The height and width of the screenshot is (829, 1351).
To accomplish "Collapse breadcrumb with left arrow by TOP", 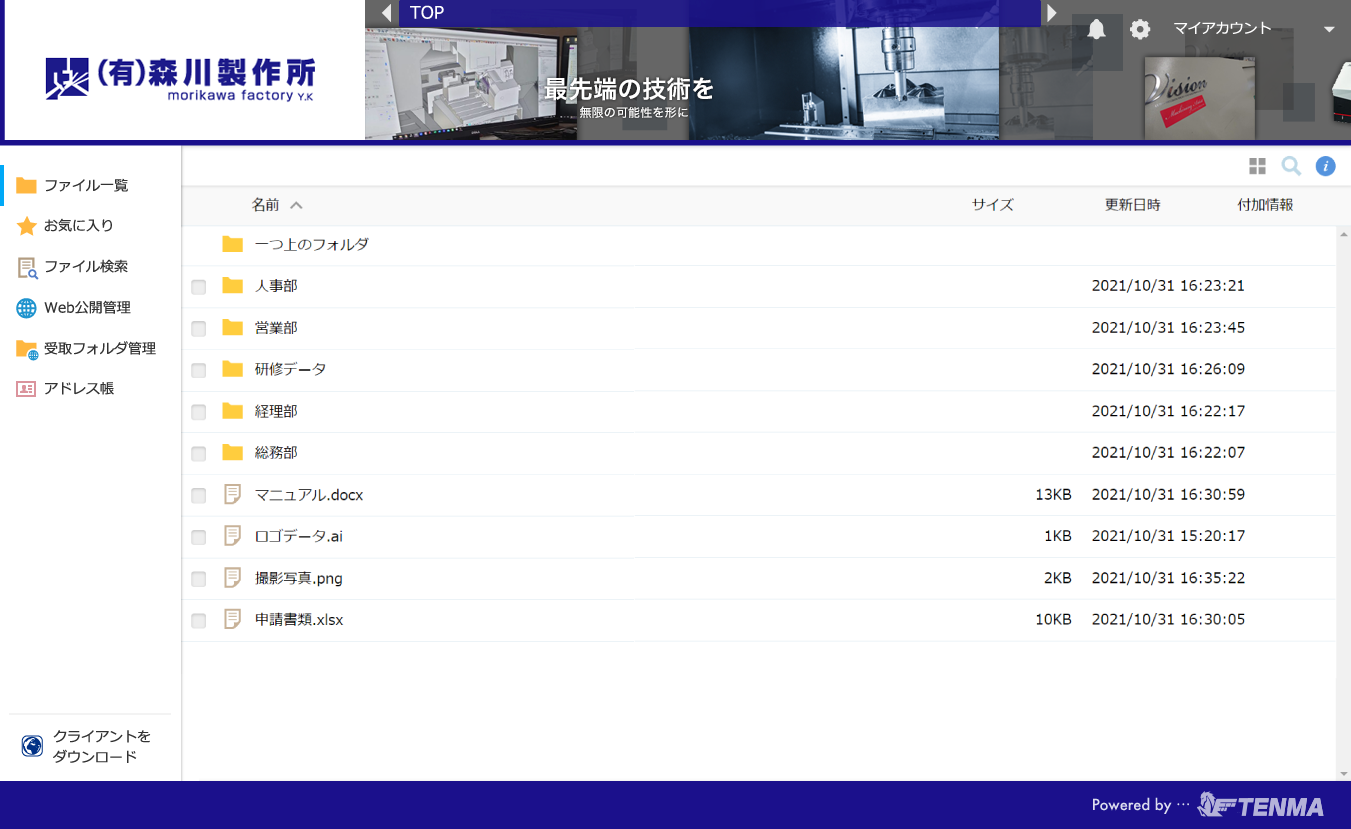I will coord(386,13).
